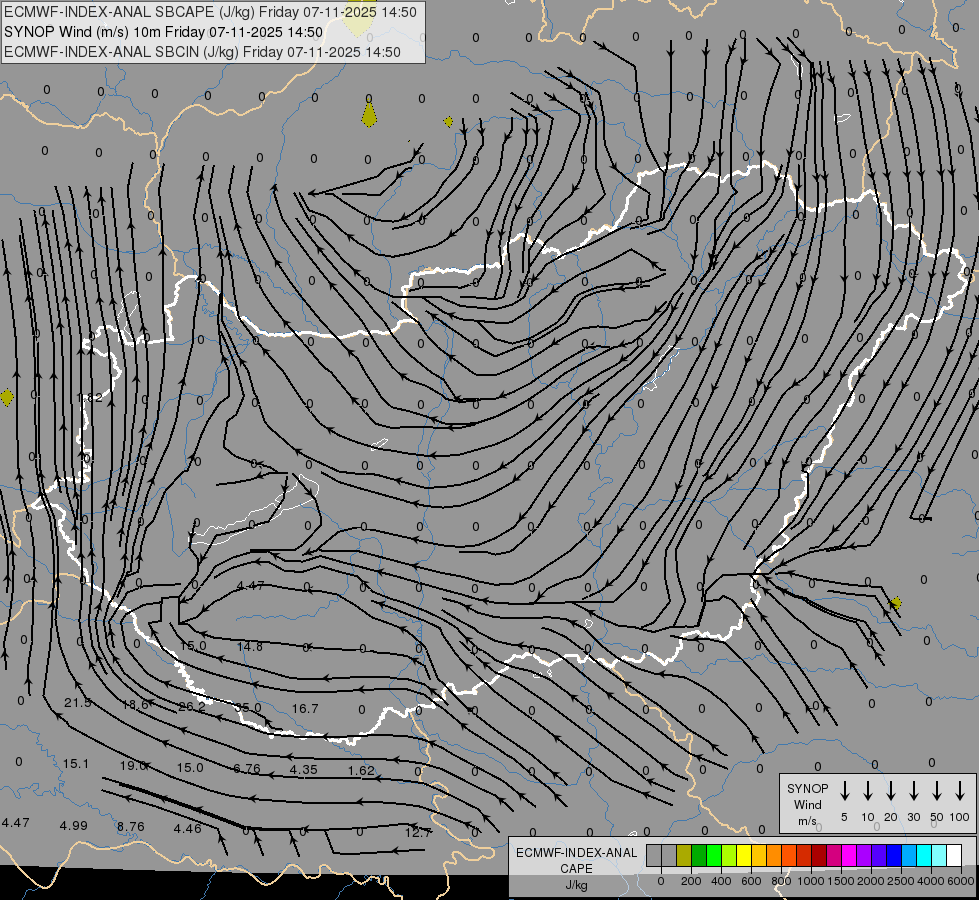Screen dimensions: 979x900
Task: Click the 8.76 CAPE value on map
Action: click(130, 826)
